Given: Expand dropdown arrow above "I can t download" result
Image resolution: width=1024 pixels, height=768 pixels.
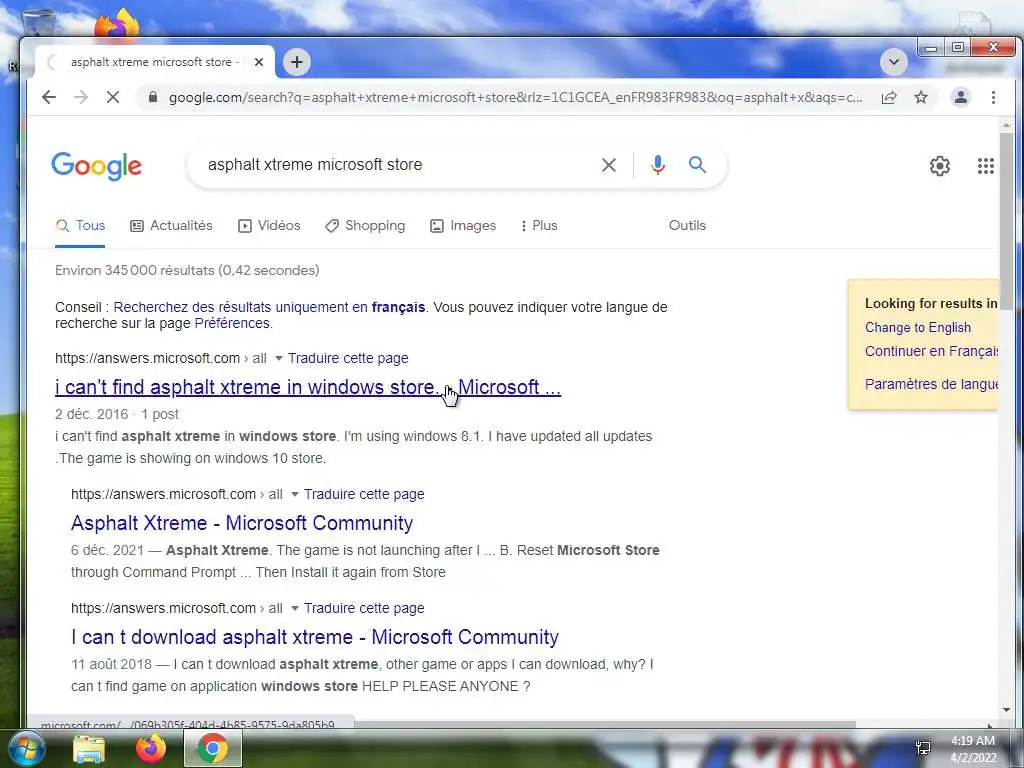Looking at the screenshot, I should tap(295, 608).
